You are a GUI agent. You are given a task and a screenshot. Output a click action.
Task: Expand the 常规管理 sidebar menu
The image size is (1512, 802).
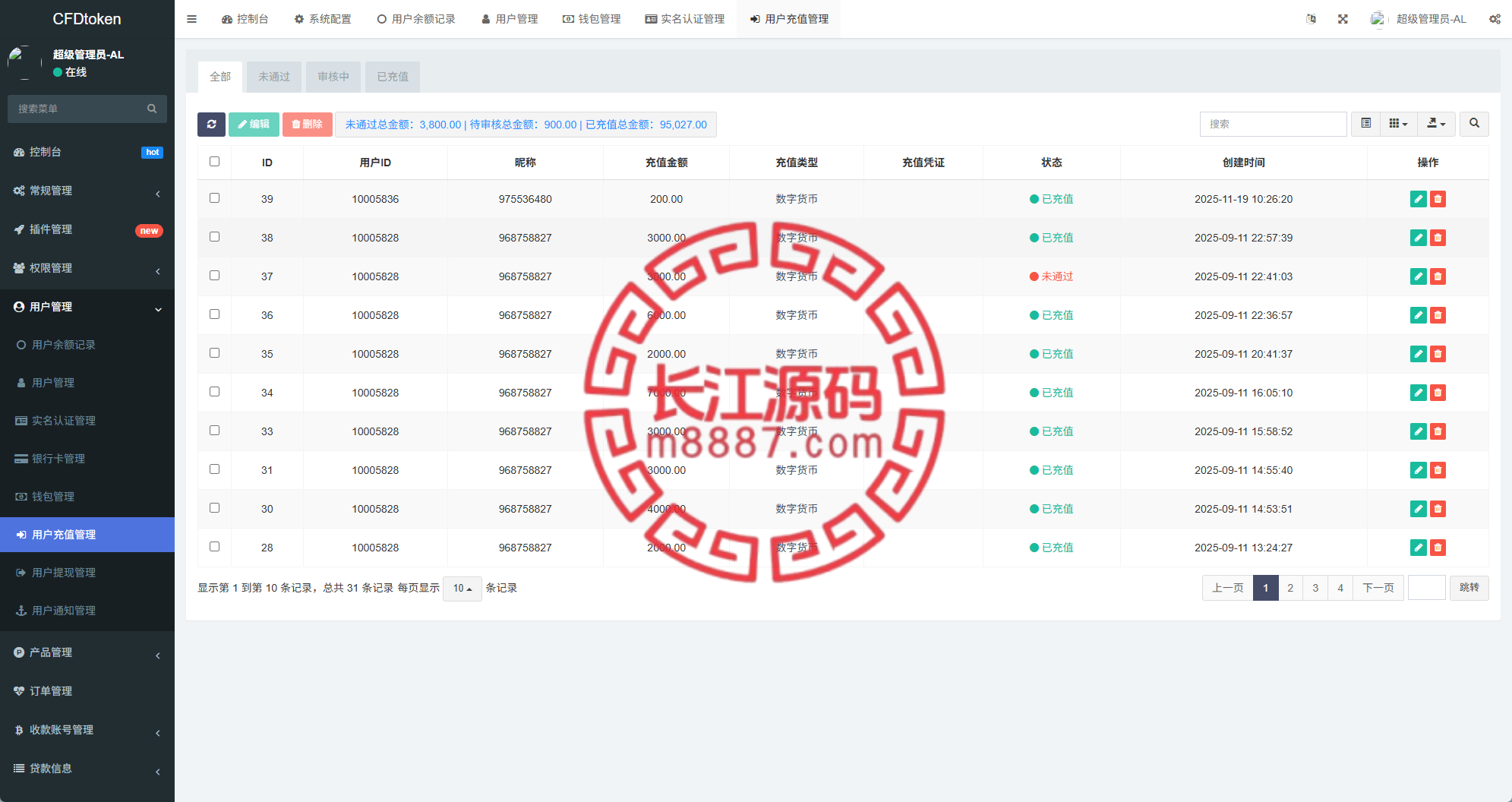pos(87,191)
